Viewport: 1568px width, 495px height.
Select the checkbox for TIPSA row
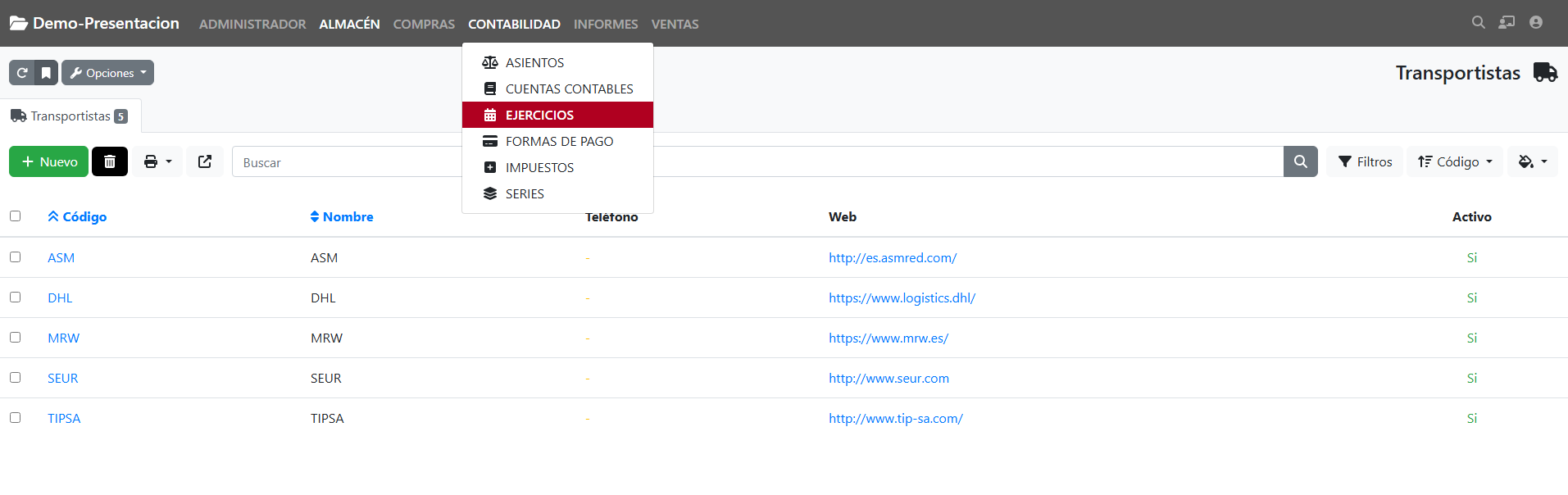pos(15,418)
